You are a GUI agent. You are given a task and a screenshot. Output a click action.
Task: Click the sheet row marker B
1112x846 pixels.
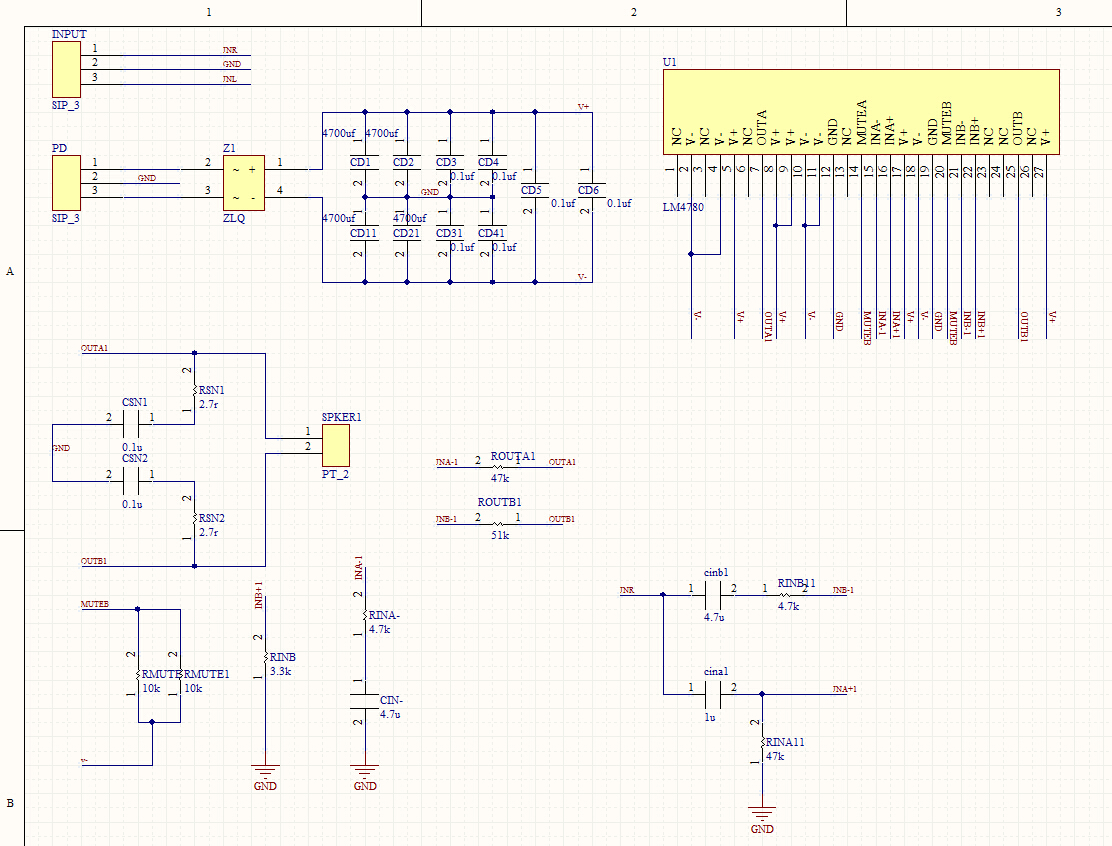click(x=10, y=803)
